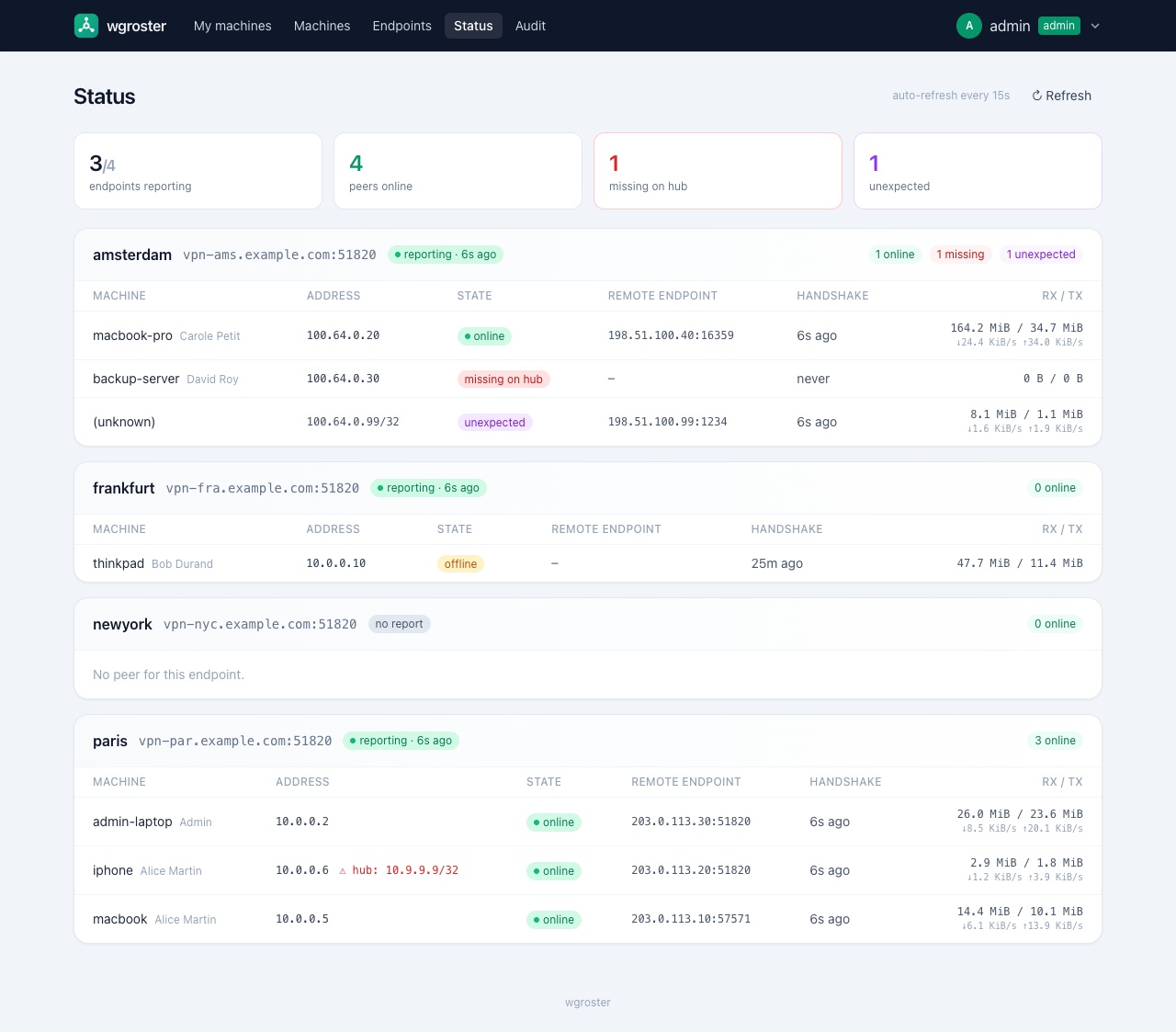The width and height of the screenshot is (1176, 1032).
Task: Click the unexpected state badge
Action: coord(494,423)
